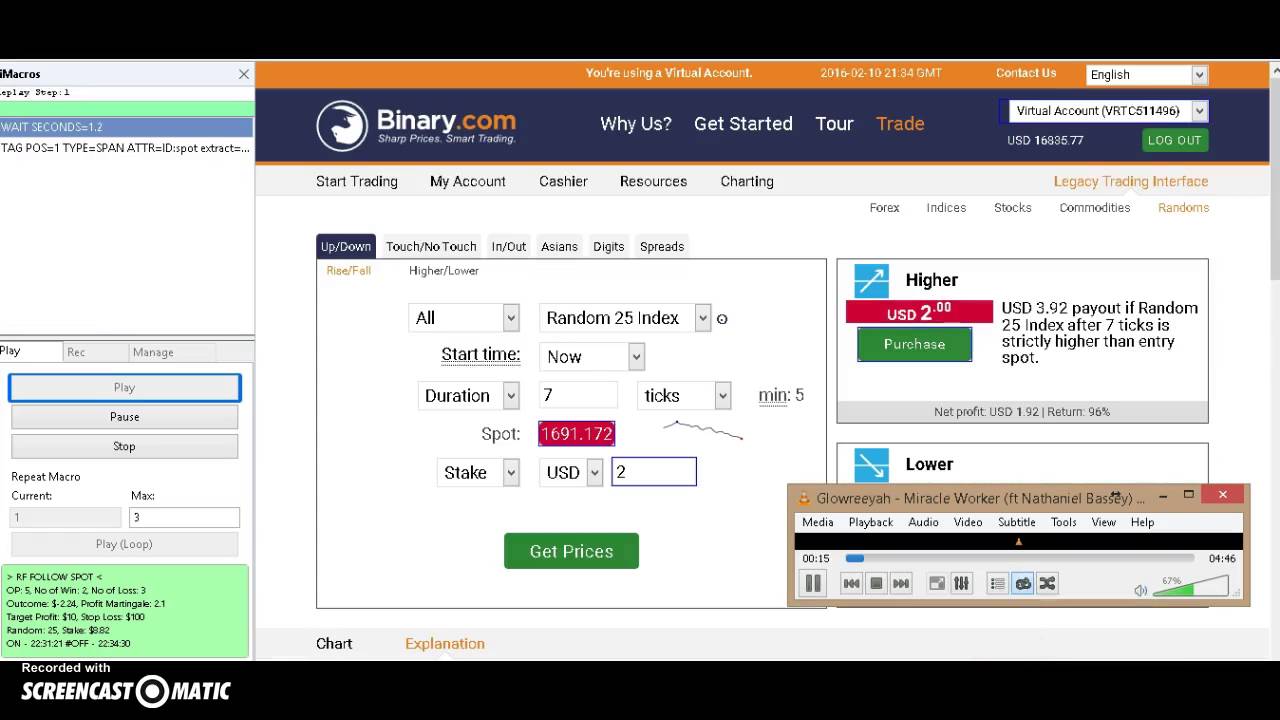Select the Spreads tab
Screen dimensions: 1280x720
coord(662,247)
